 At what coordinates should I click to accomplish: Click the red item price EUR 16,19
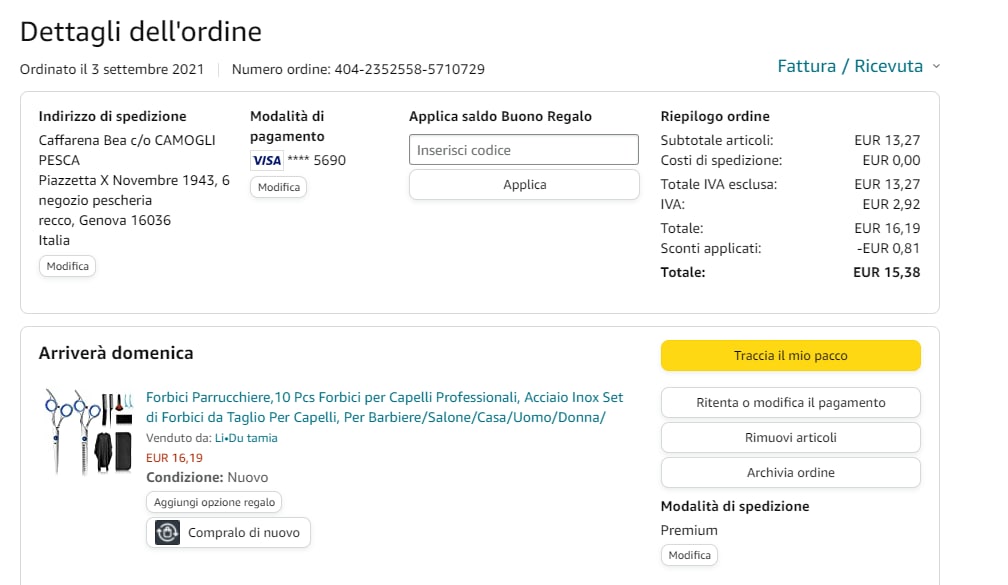174,458
